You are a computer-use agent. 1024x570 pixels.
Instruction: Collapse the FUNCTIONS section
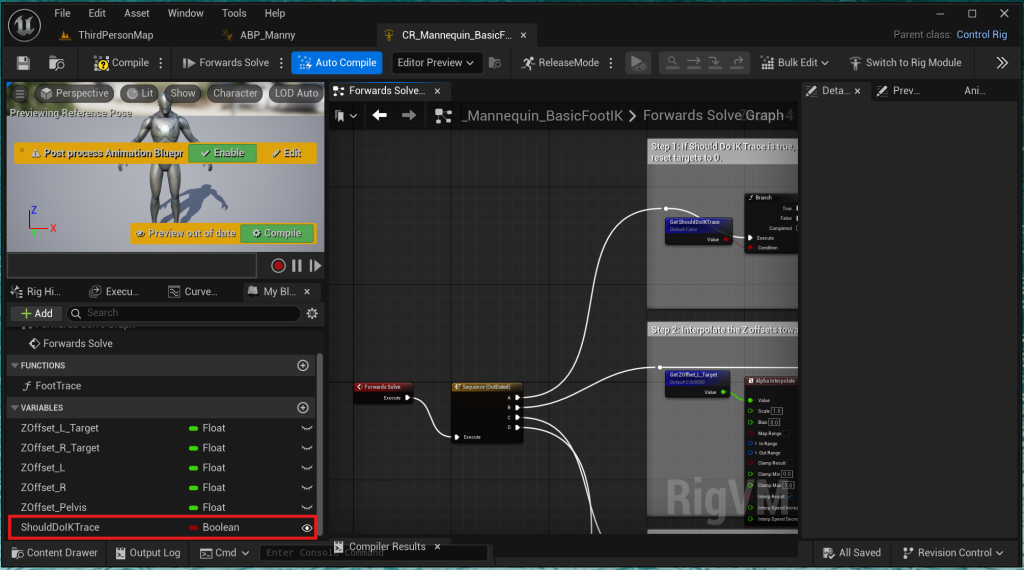[14, 366]
